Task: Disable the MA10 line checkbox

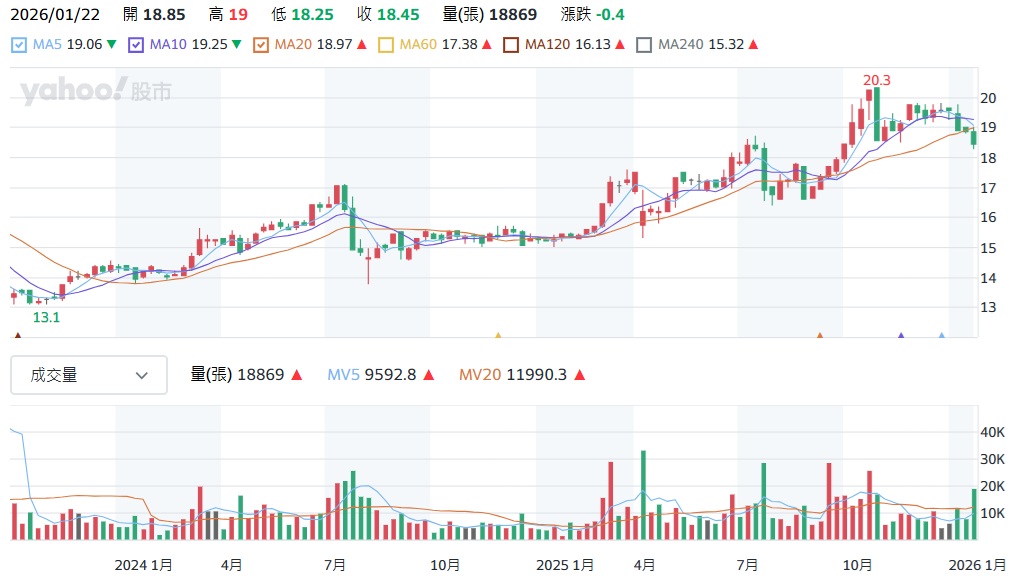Action: coord(136,45)
